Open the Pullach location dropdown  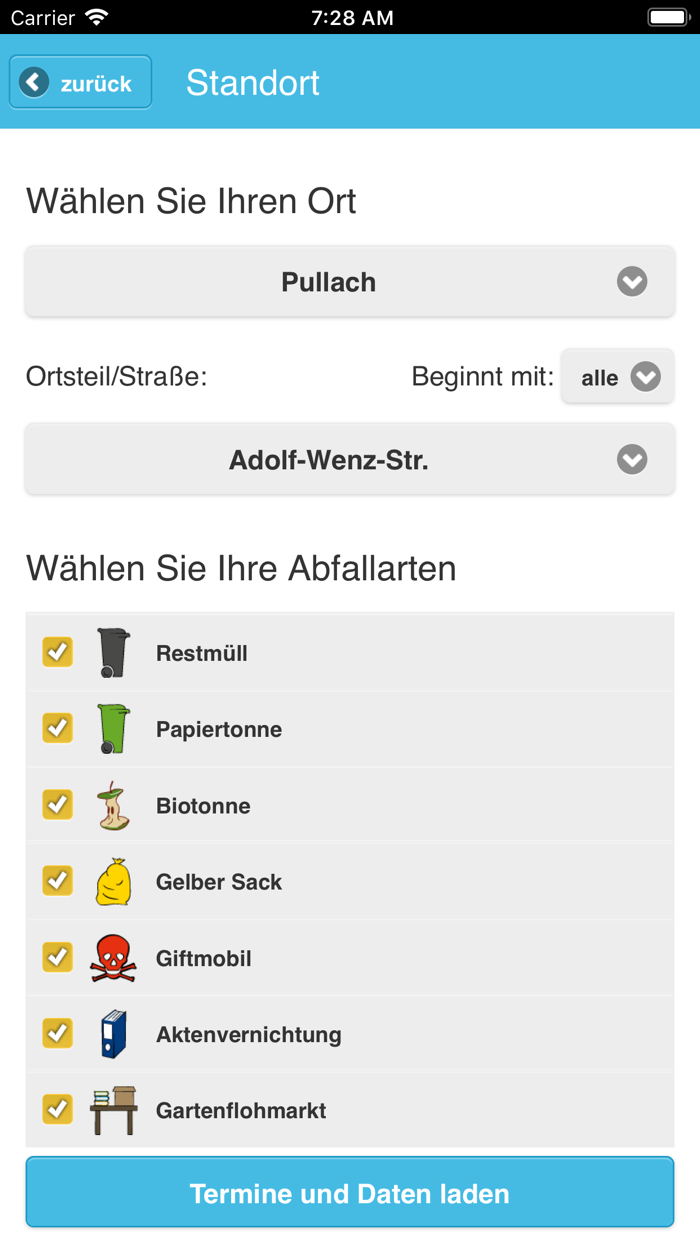[x=349, y=281]
